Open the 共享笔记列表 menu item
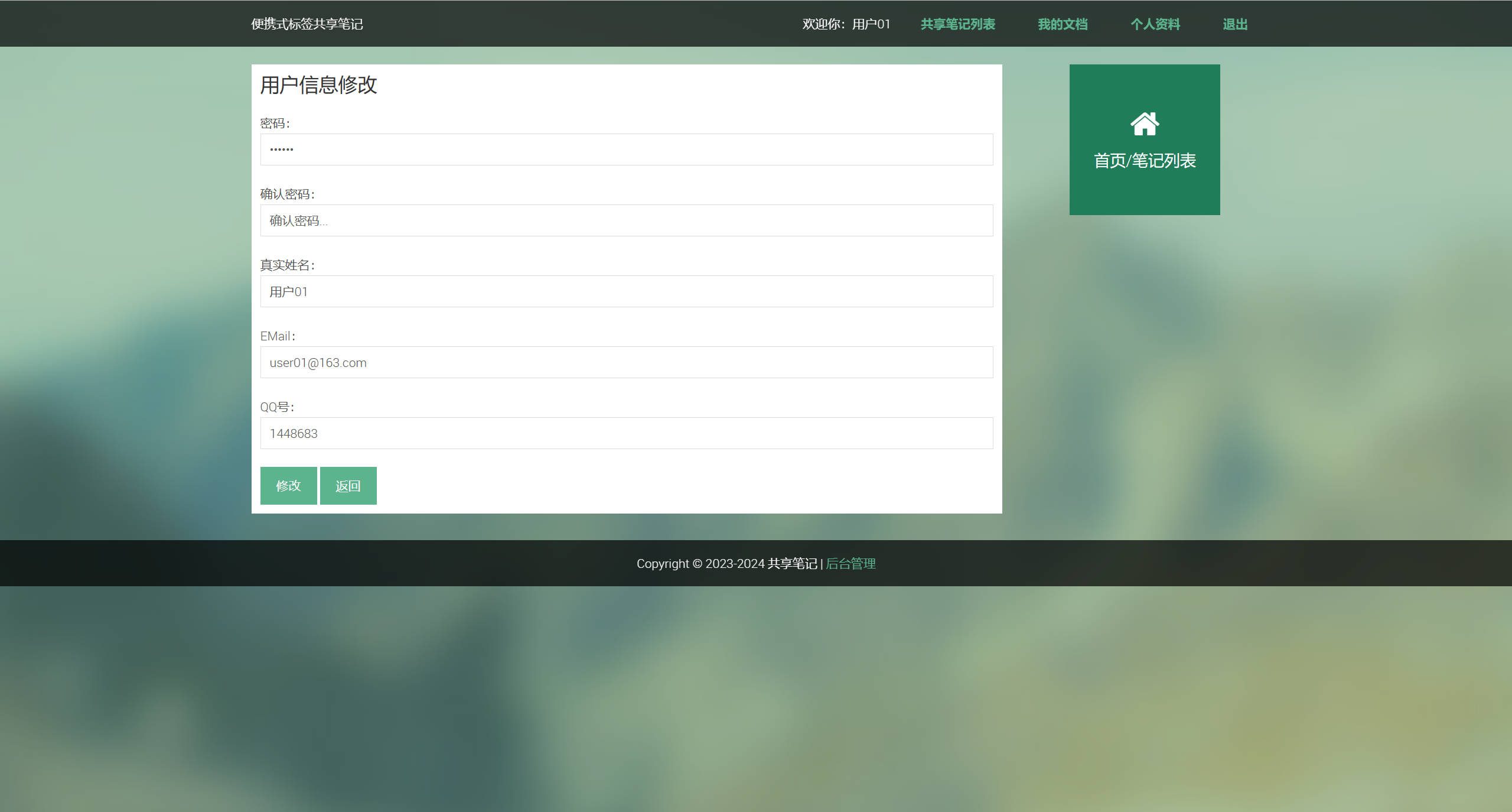 click(957, 24)
